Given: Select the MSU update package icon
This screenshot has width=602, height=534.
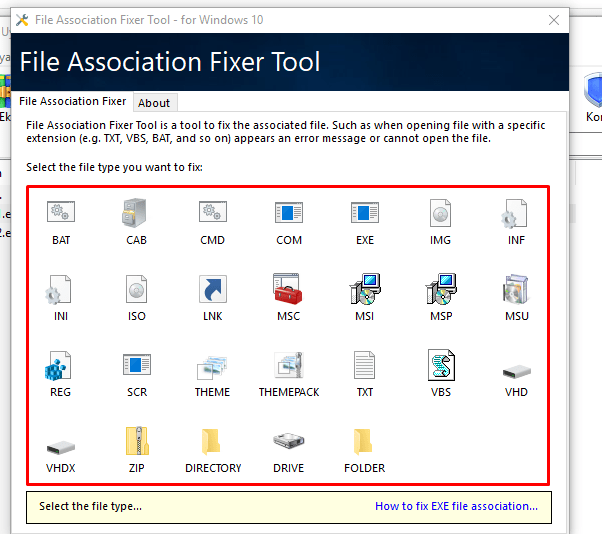Looking at the screenshot, I should tap(516, 289).
